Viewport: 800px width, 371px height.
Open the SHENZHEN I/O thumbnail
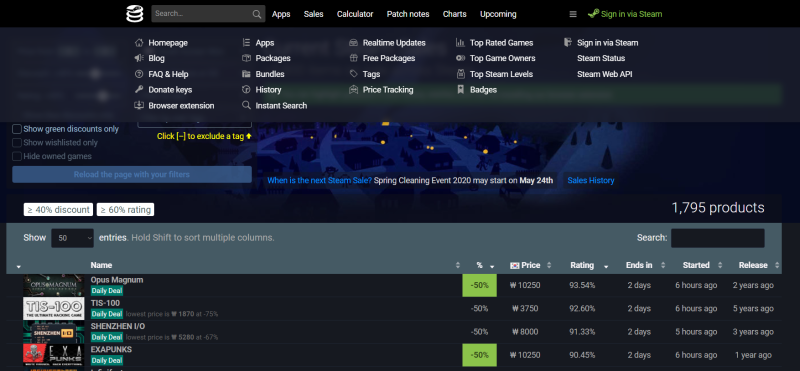coord(54,332)
